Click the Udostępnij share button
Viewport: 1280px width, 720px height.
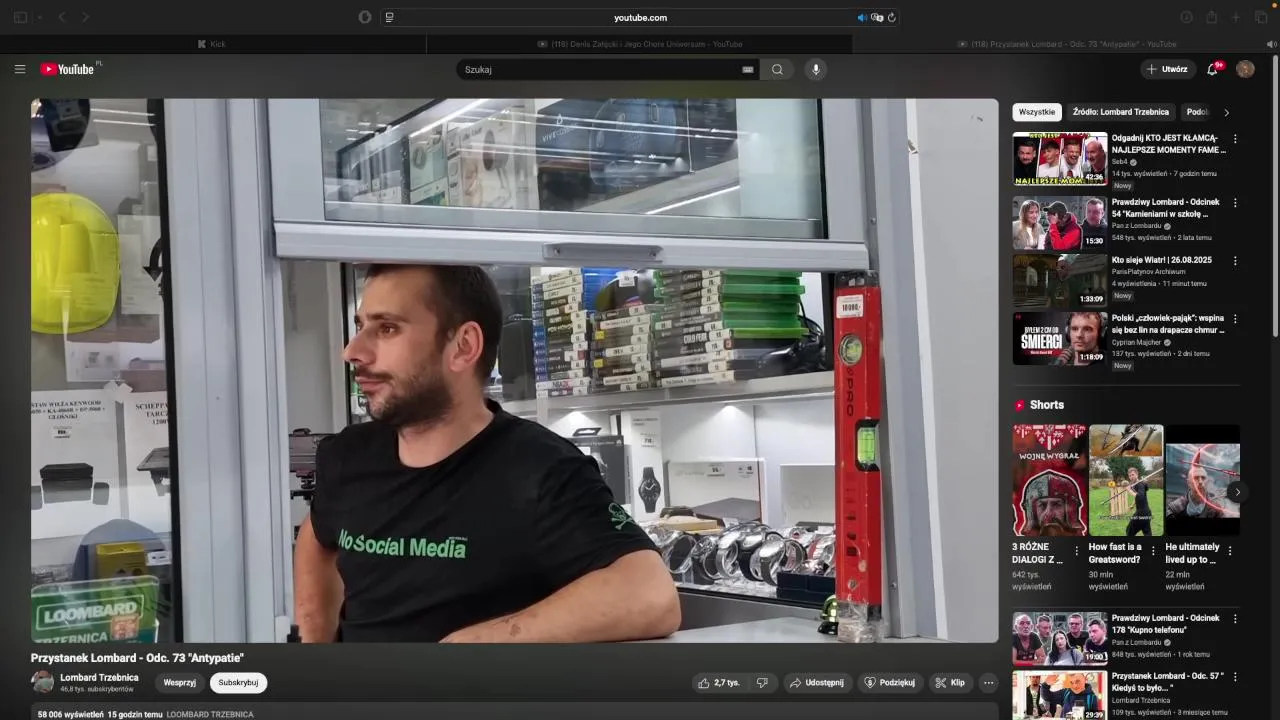point(817,683)
